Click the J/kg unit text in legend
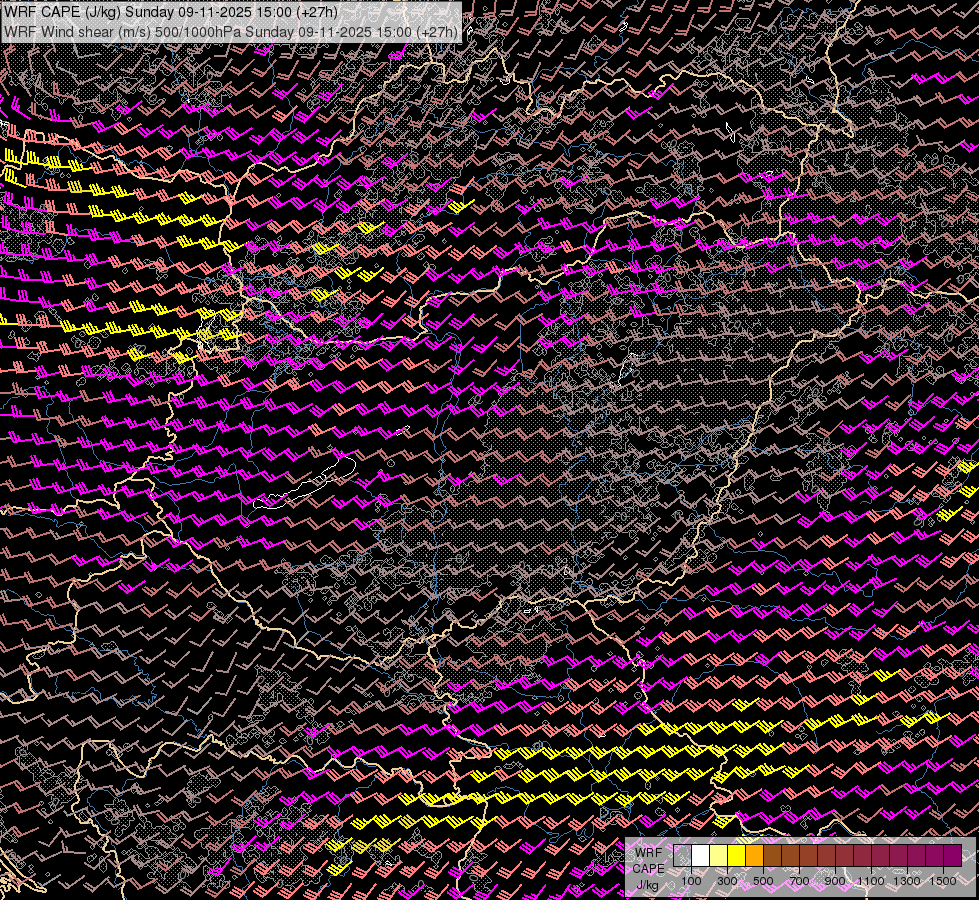 (647, 884)
